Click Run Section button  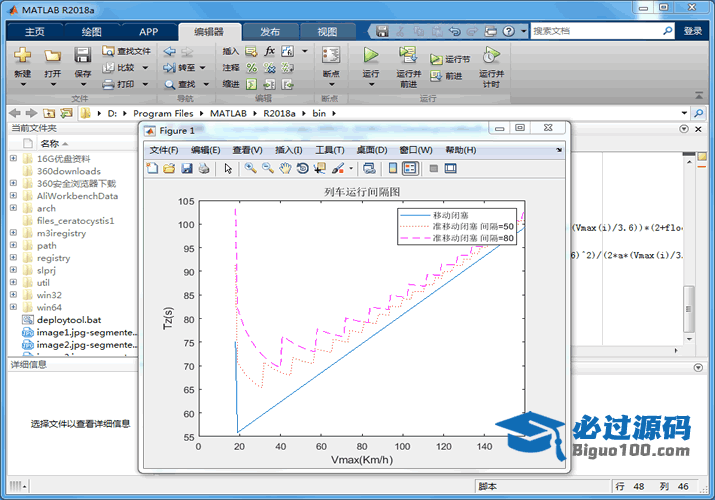click(x=450, y=59)
